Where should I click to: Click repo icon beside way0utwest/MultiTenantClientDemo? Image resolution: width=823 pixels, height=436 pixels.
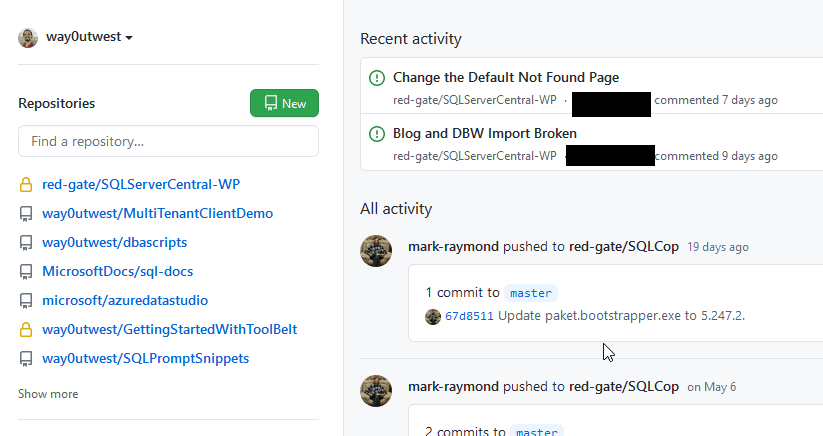point(26,214)
